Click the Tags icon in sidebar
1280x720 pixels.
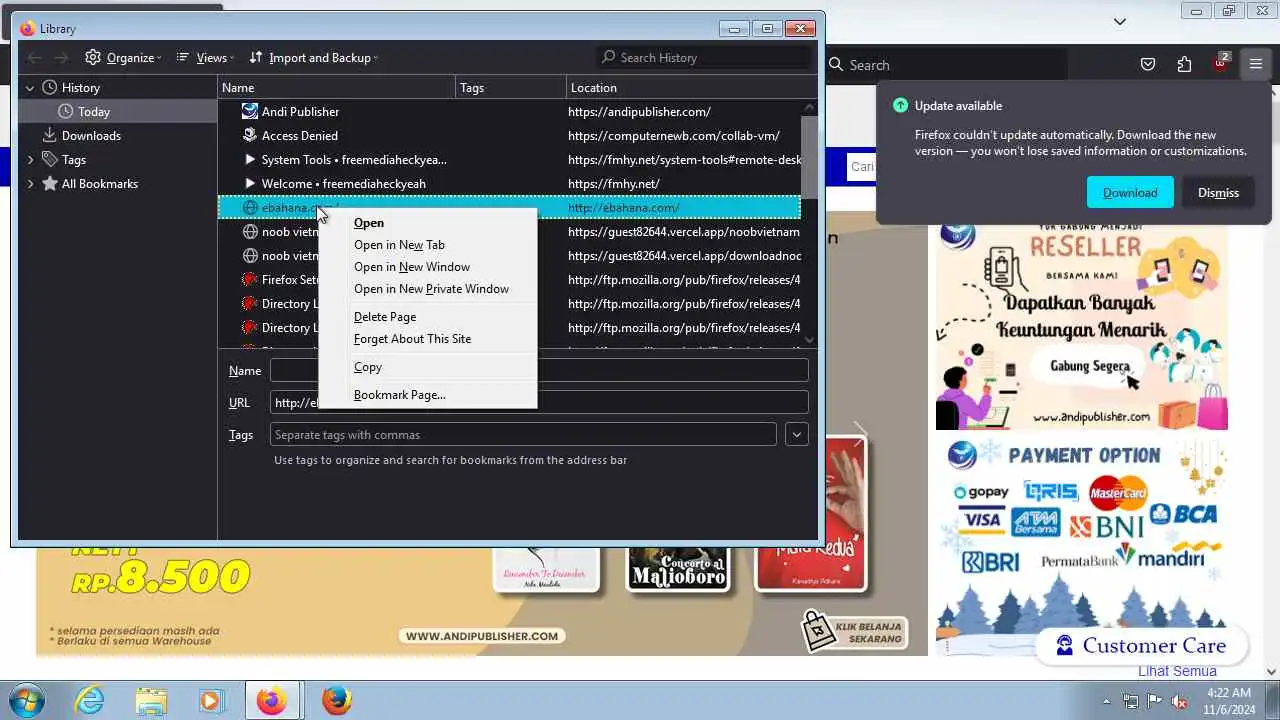click(50, 160)
